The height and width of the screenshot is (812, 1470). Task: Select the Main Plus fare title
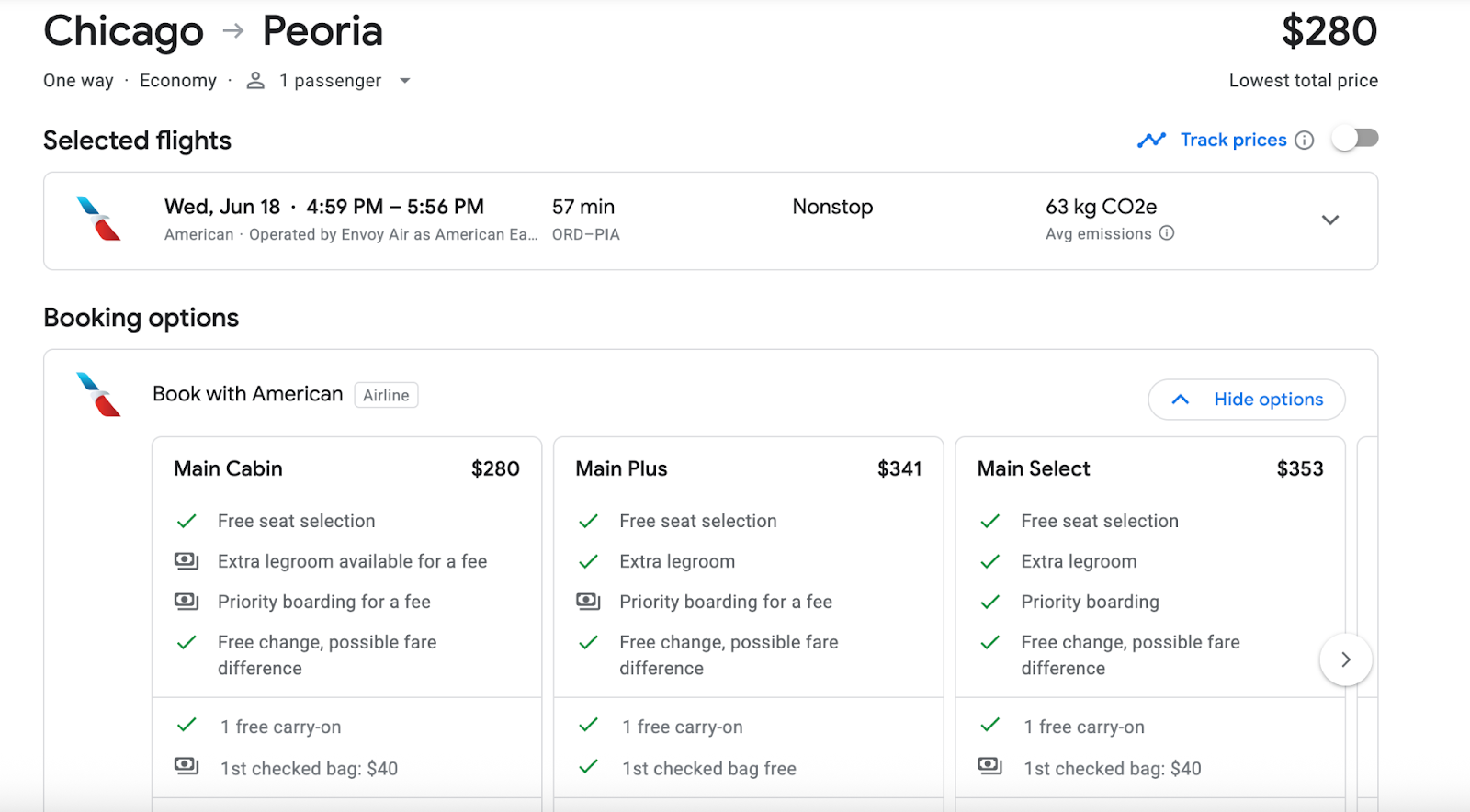coord(621,468)
